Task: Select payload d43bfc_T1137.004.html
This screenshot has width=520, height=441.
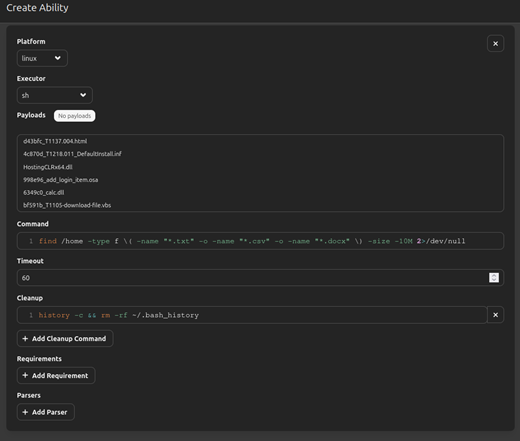Action: pos(55,141)
